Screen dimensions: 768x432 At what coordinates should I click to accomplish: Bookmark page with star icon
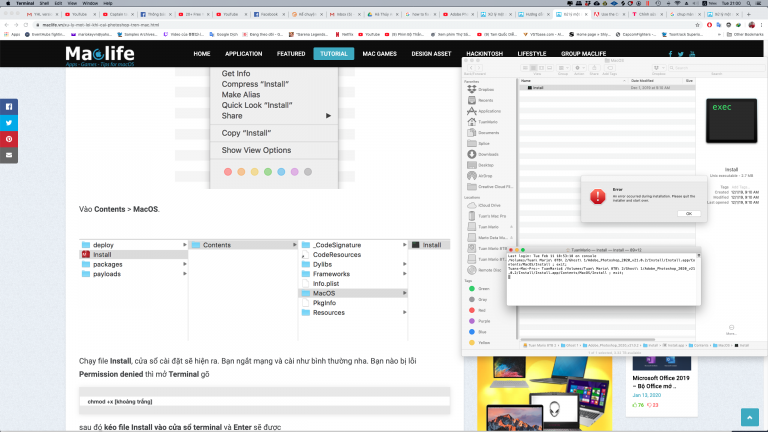[x=697, y=24]
